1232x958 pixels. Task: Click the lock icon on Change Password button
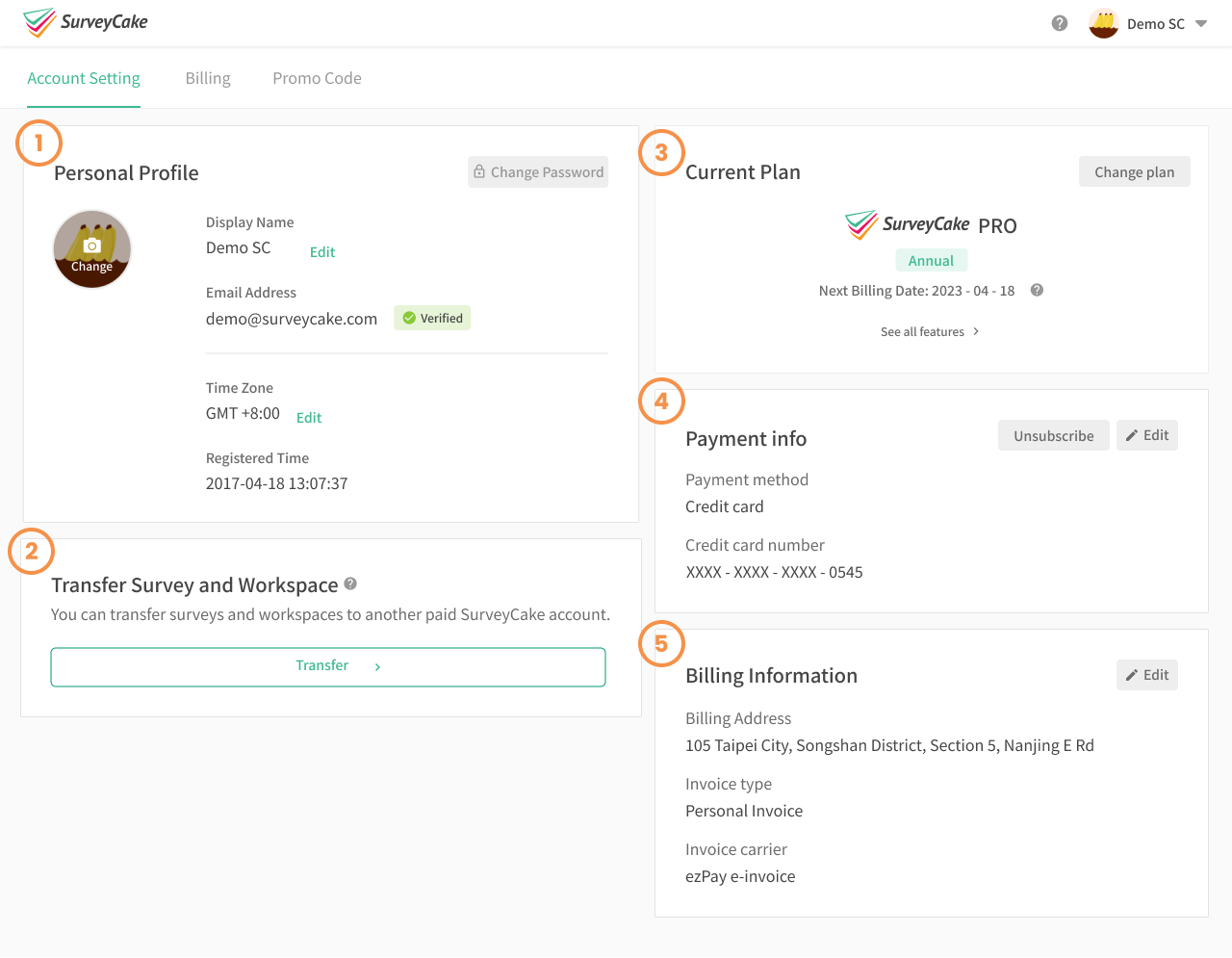point(479,171)
